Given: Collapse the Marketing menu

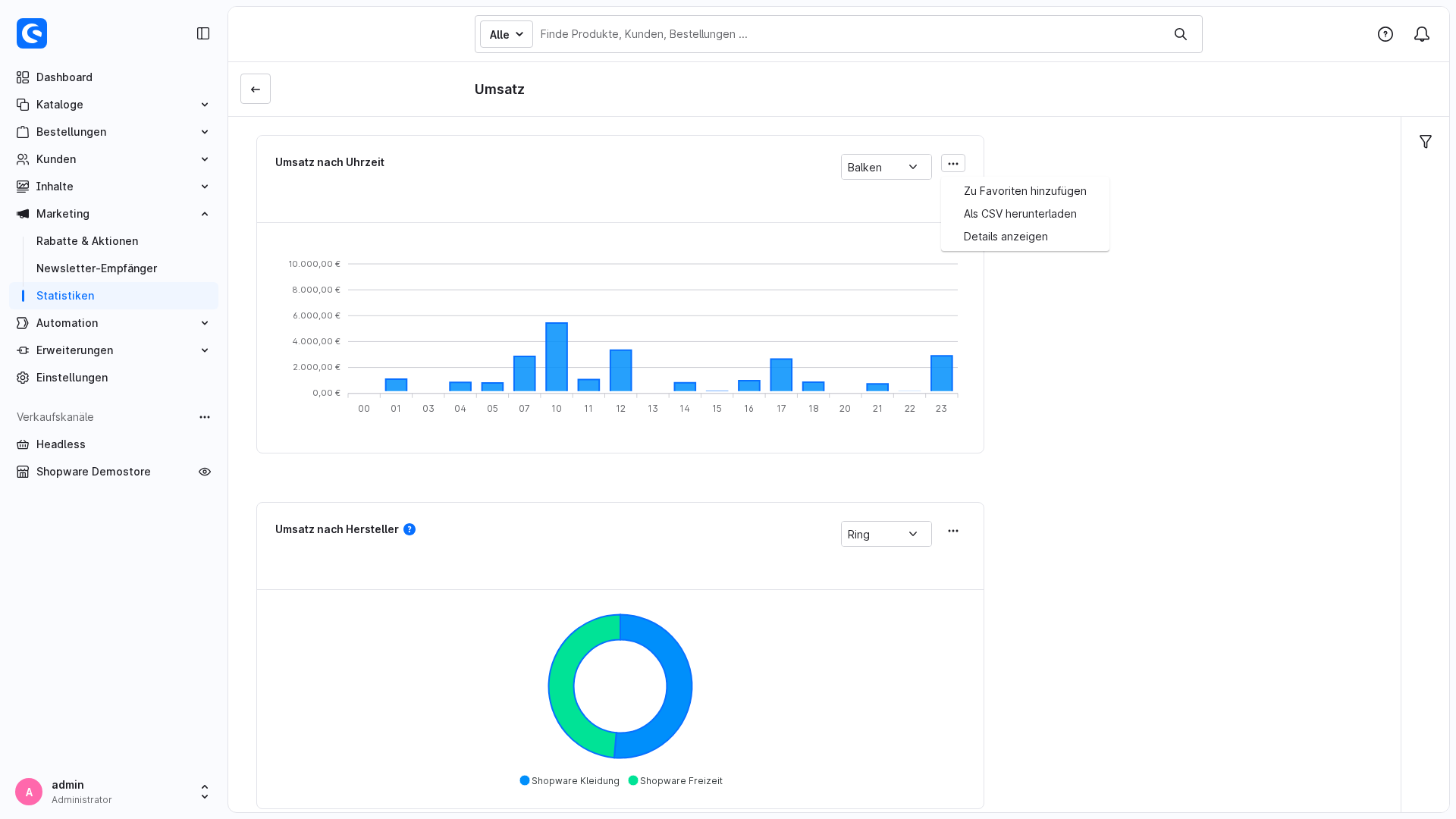Looking at the screenshot, I should pyautogui.click(x=114, y=214).
